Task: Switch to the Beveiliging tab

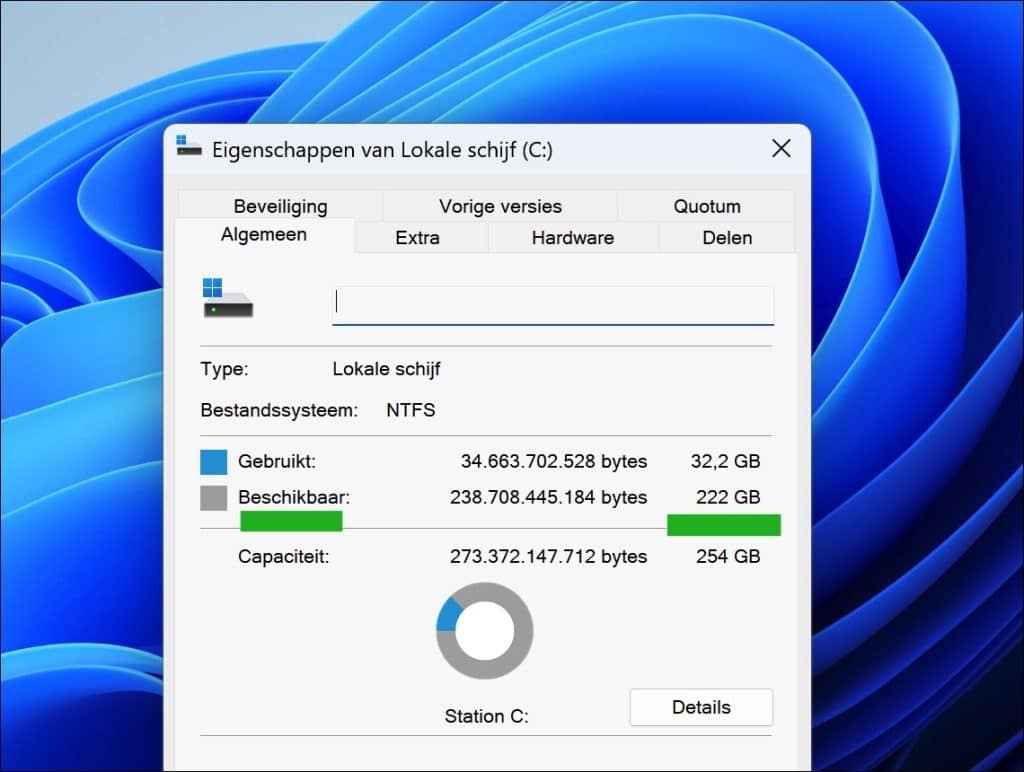Action: [280, 207]
